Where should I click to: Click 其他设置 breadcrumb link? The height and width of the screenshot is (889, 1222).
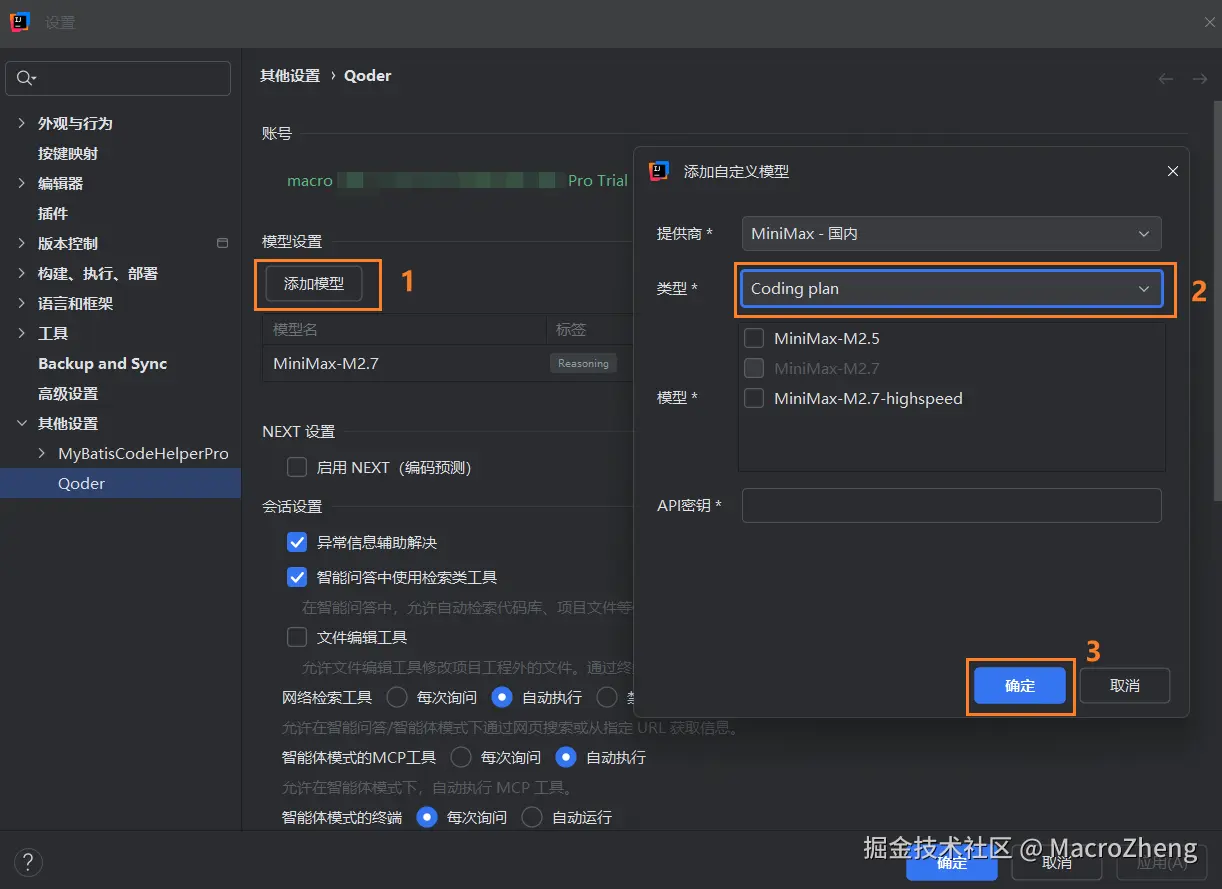[290, 75]
